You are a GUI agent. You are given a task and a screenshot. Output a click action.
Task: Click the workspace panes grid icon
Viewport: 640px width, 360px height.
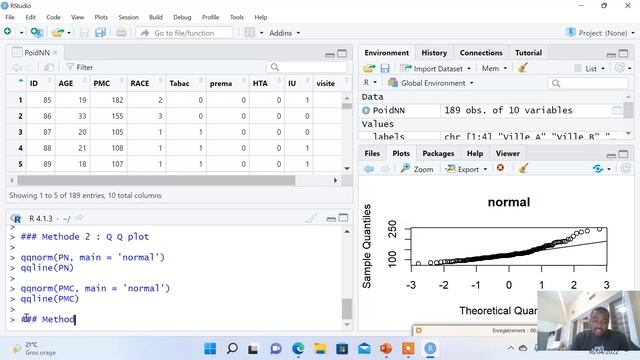250,33
